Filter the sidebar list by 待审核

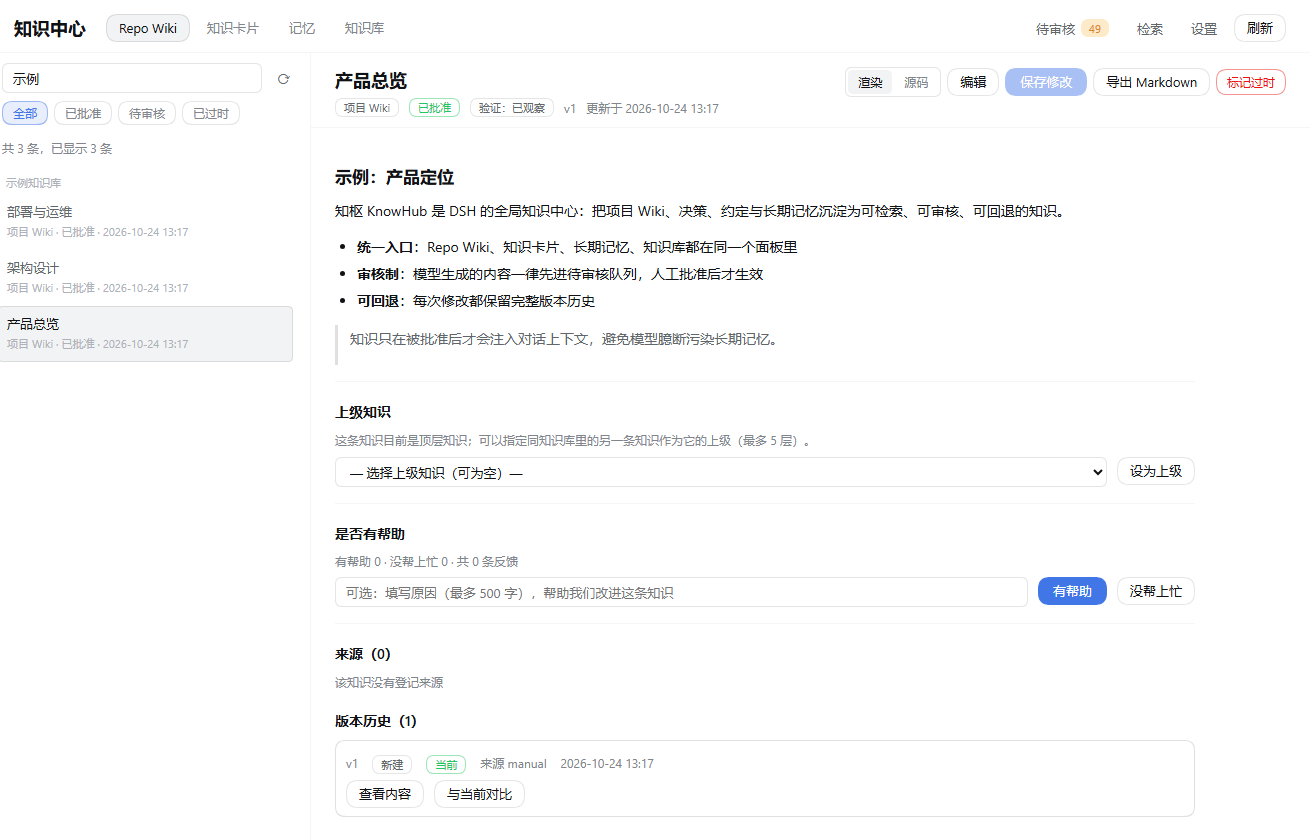pyautogui.click(x=147, y=113)
